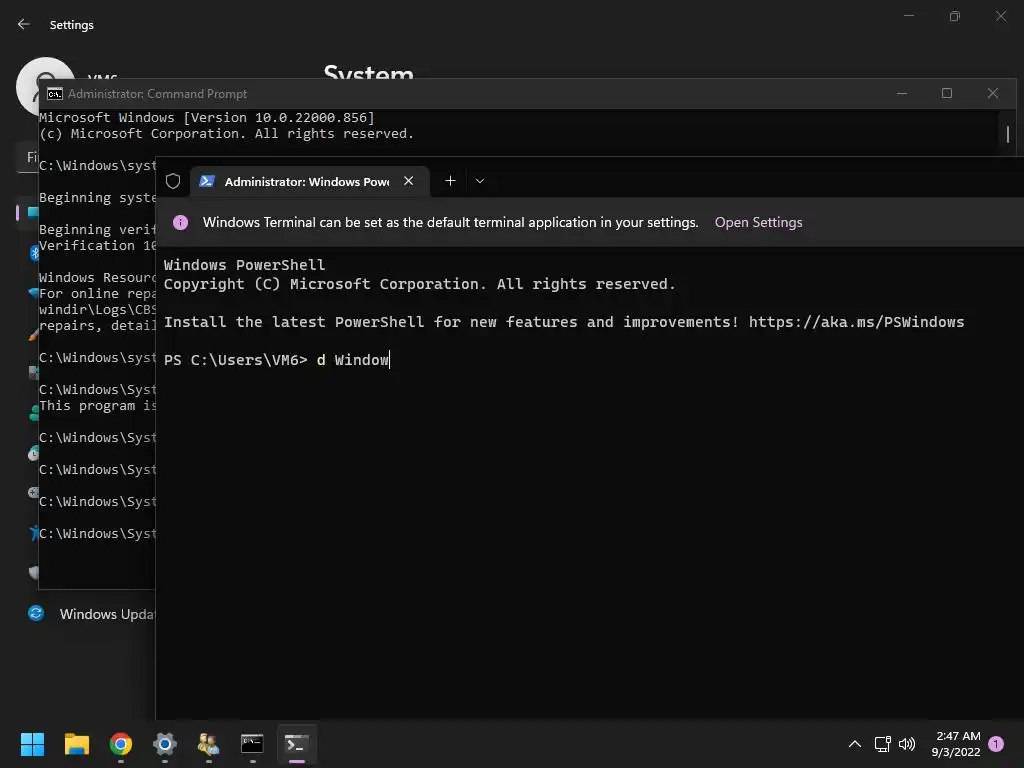Click the Windows Update sync icon
This screenshot has width=1024, height=768.
click(x=36, y=613)
